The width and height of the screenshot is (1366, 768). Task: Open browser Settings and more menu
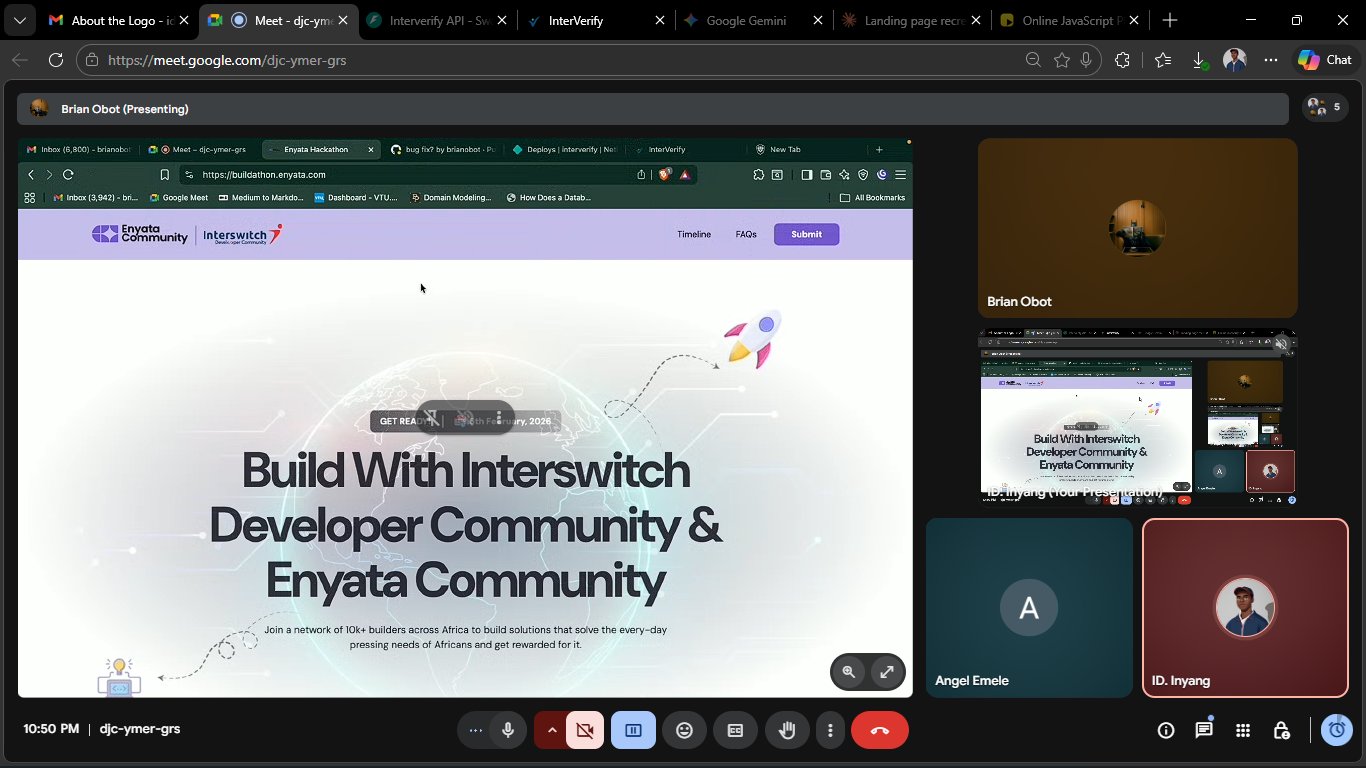(x=1271, y=60)
